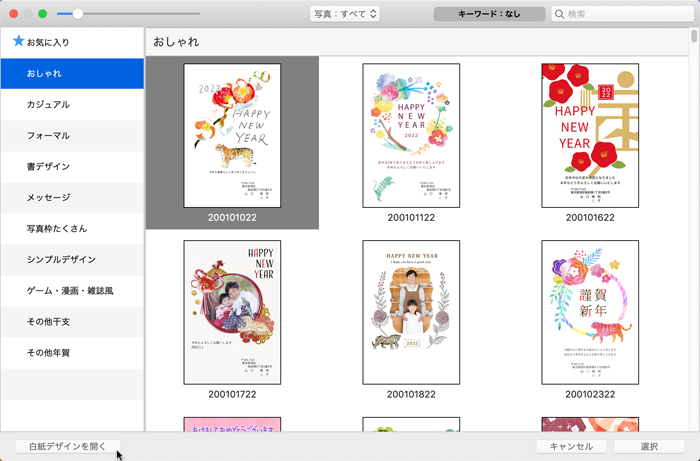Click the キャンセル button

tap(571, 447)
